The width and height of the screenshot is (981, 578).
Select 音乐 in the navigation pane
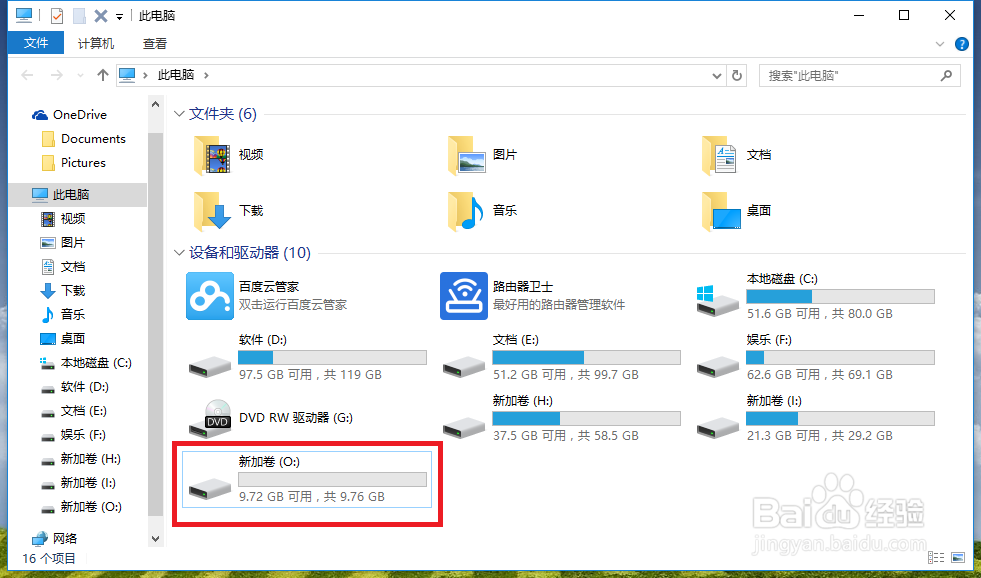(63, 315)
